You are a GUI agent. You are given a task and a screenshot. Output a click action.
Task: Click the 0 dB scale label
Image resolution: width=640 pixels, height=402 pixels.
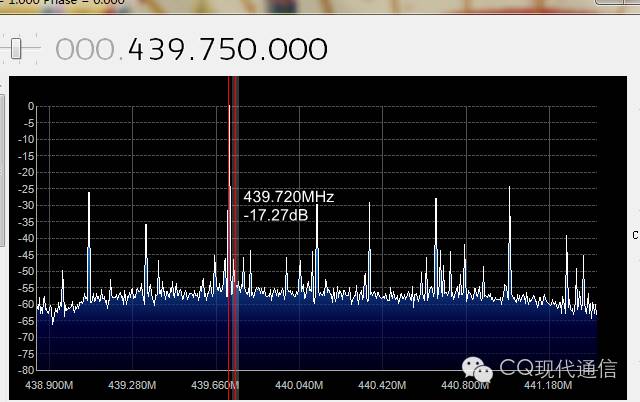[31, 106]
